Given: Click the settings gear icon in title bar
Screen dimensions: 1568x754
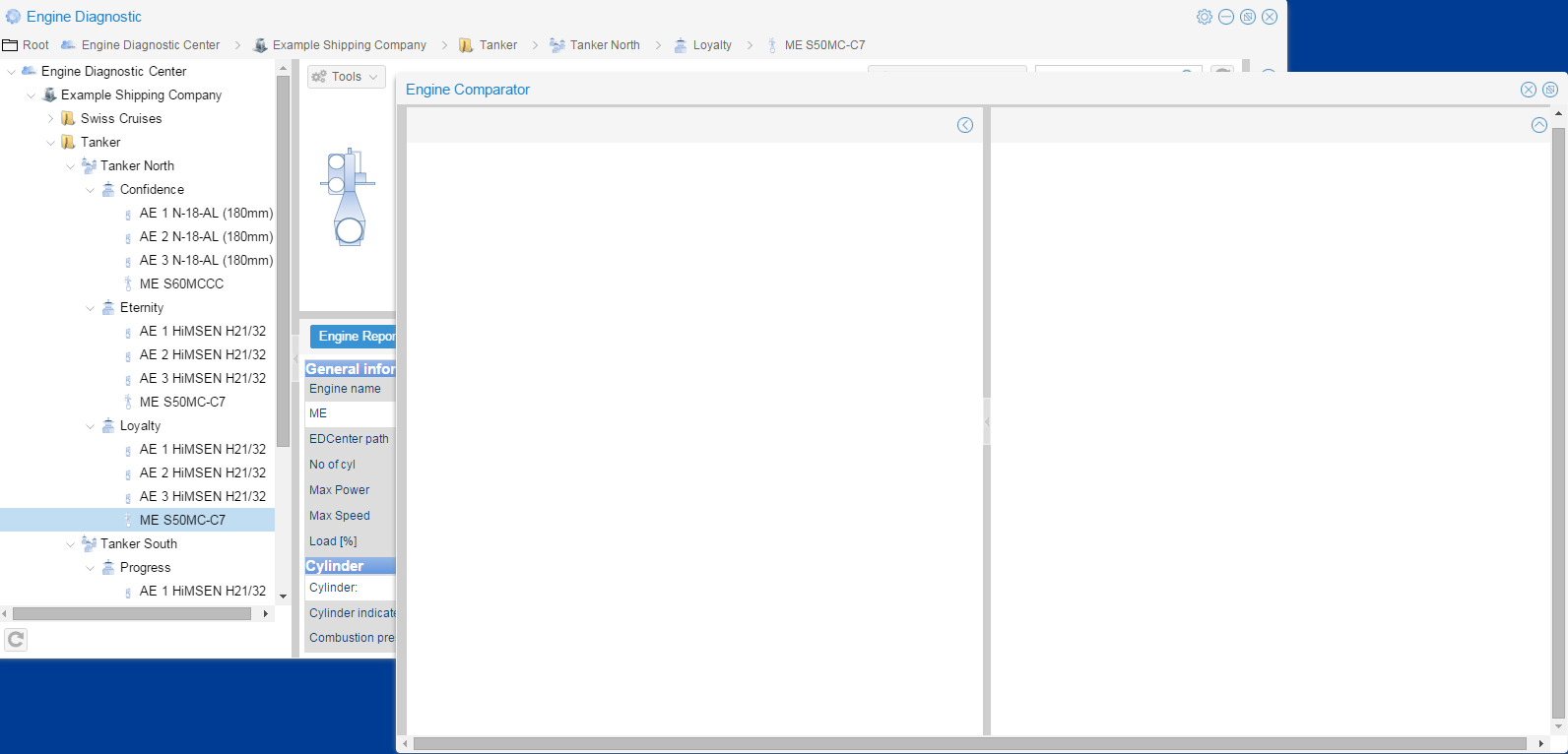Looking at the screenshot, I should pyautogui.click(x=1204, y=17).
